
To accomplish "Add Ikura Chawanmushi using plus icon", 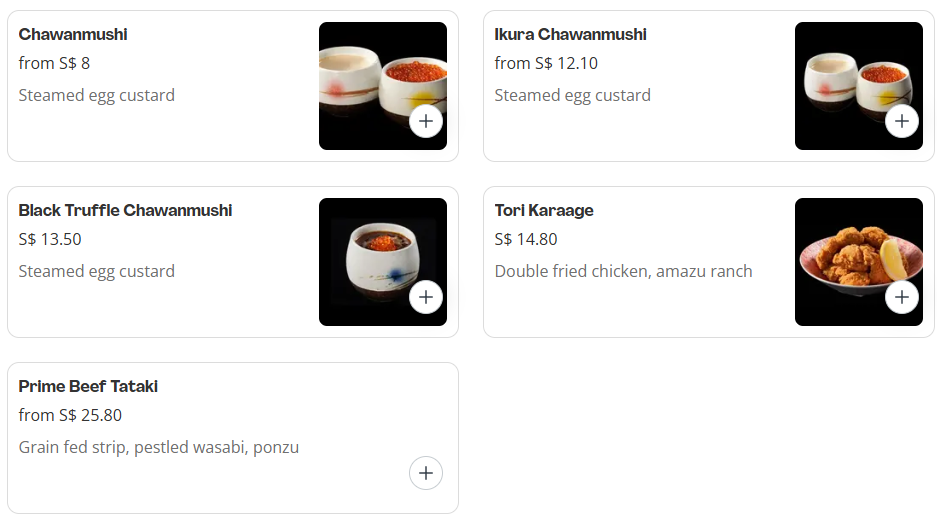I will [x=902, y=121].
